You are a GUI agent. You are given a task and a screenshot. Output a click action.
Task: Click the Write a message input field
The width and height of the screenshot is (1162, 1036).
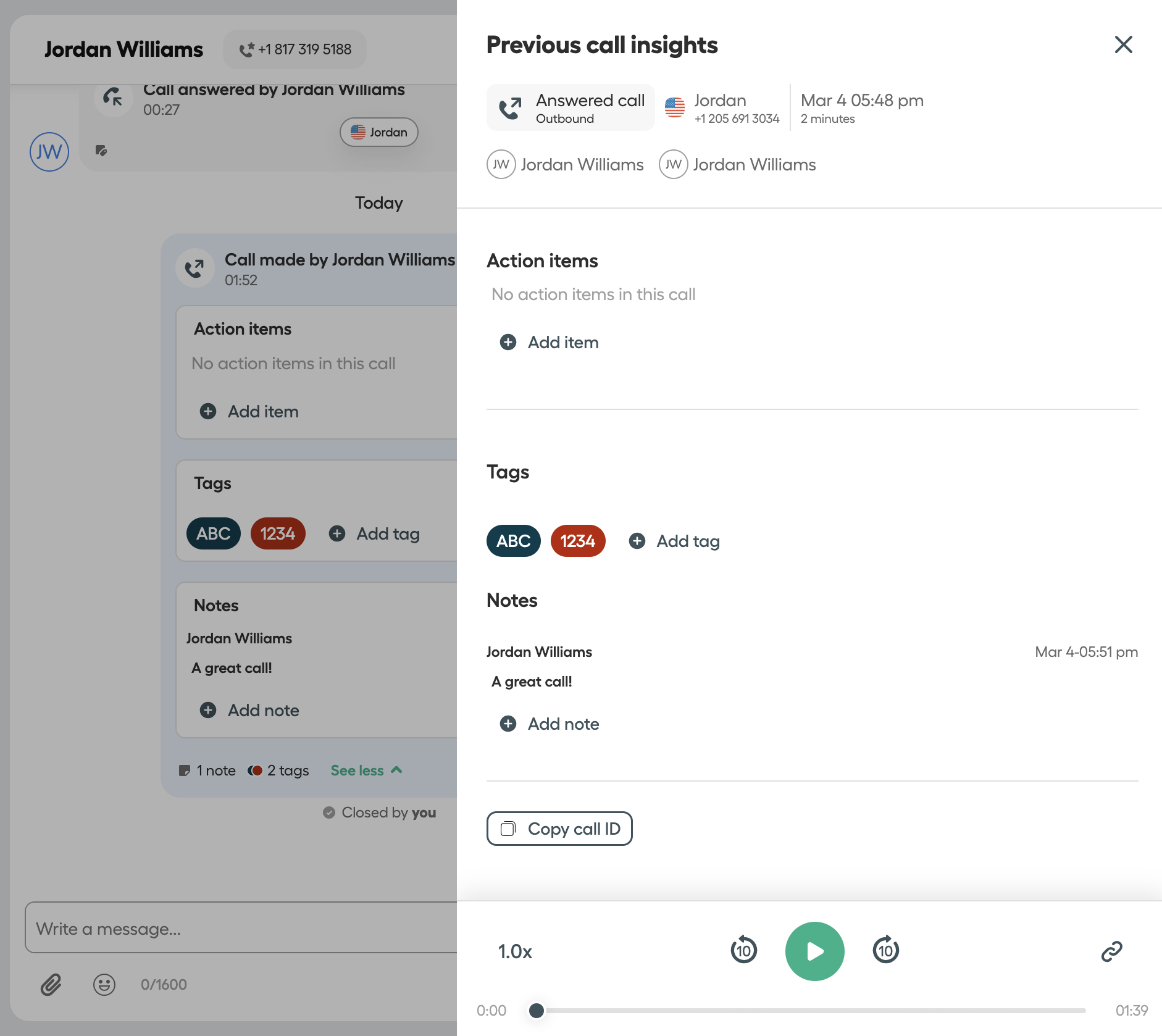click(x=241, y=928)
